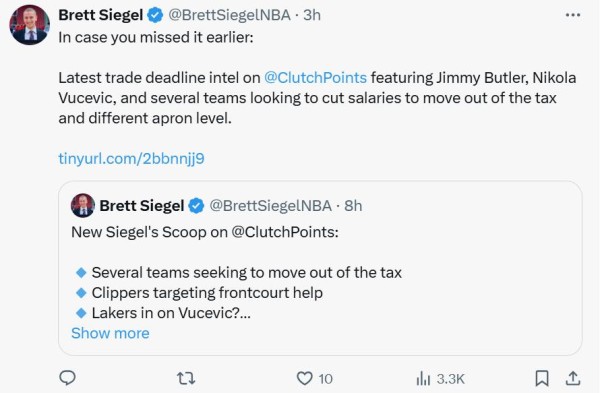Click verified badge next to top Brett Siegel
This screenshot has width=600, height=393.
coord(155,15)
